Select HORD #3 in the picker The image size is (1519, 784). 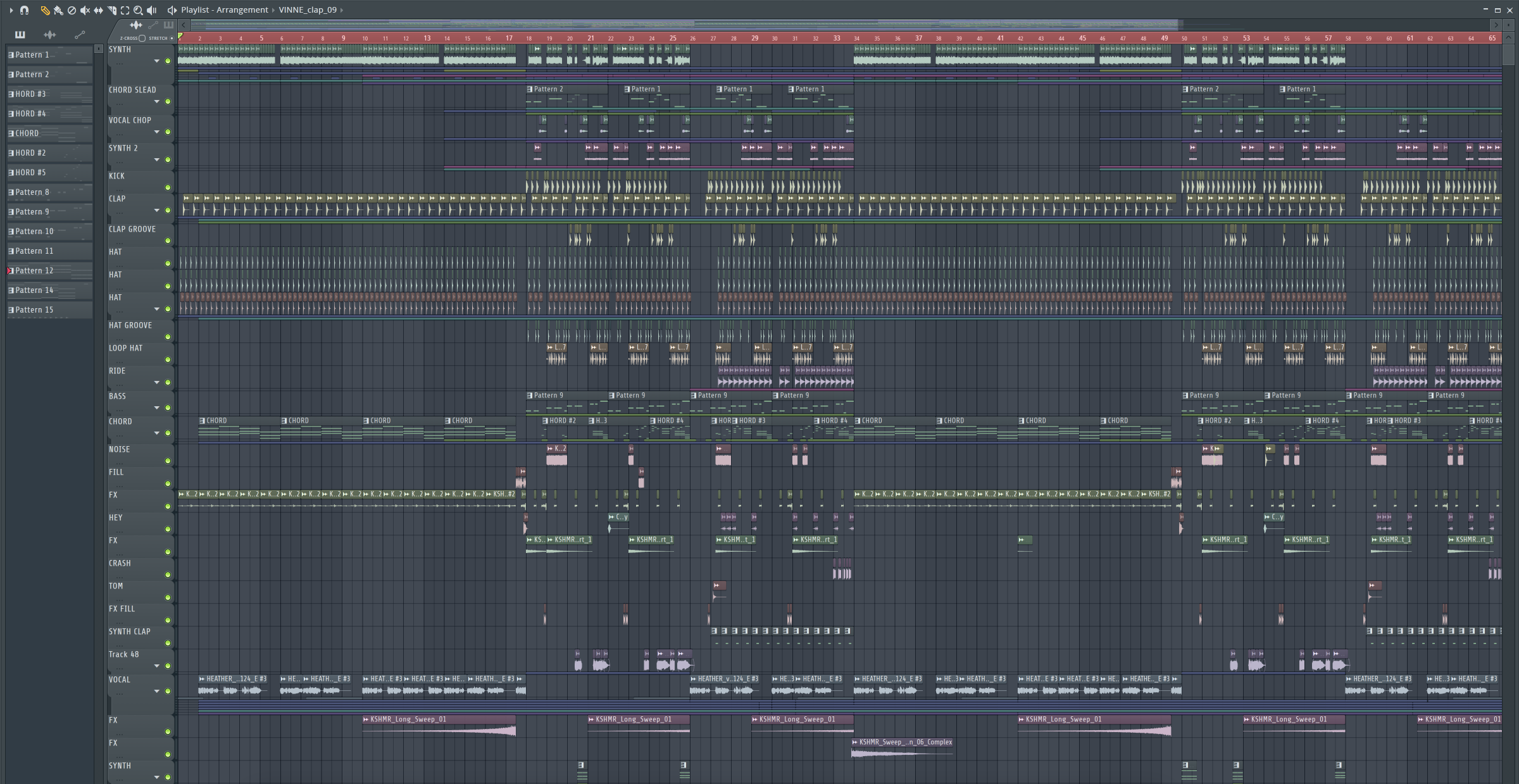click(x=50, y=94)
